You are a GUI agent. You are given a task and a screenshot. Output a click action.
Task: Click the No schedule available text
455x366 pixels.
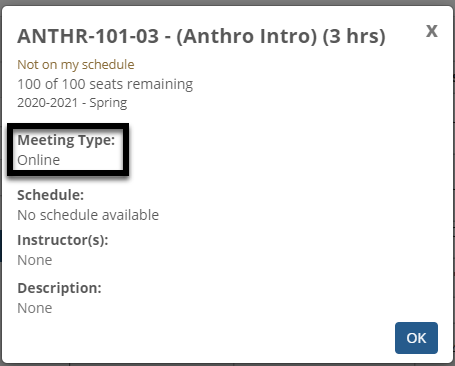coord(88,215)
